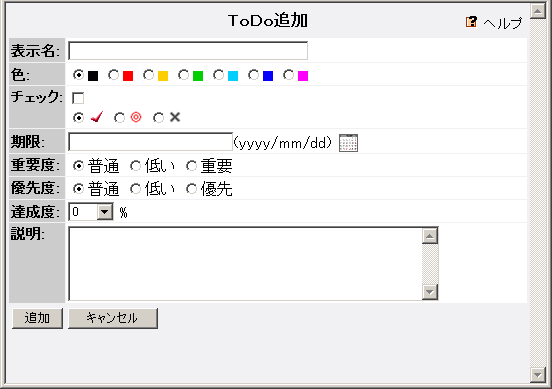This screenshot has width=552, height=389.
Task: Click the window scrollbar down arrow
Action: tap(538, 375)
